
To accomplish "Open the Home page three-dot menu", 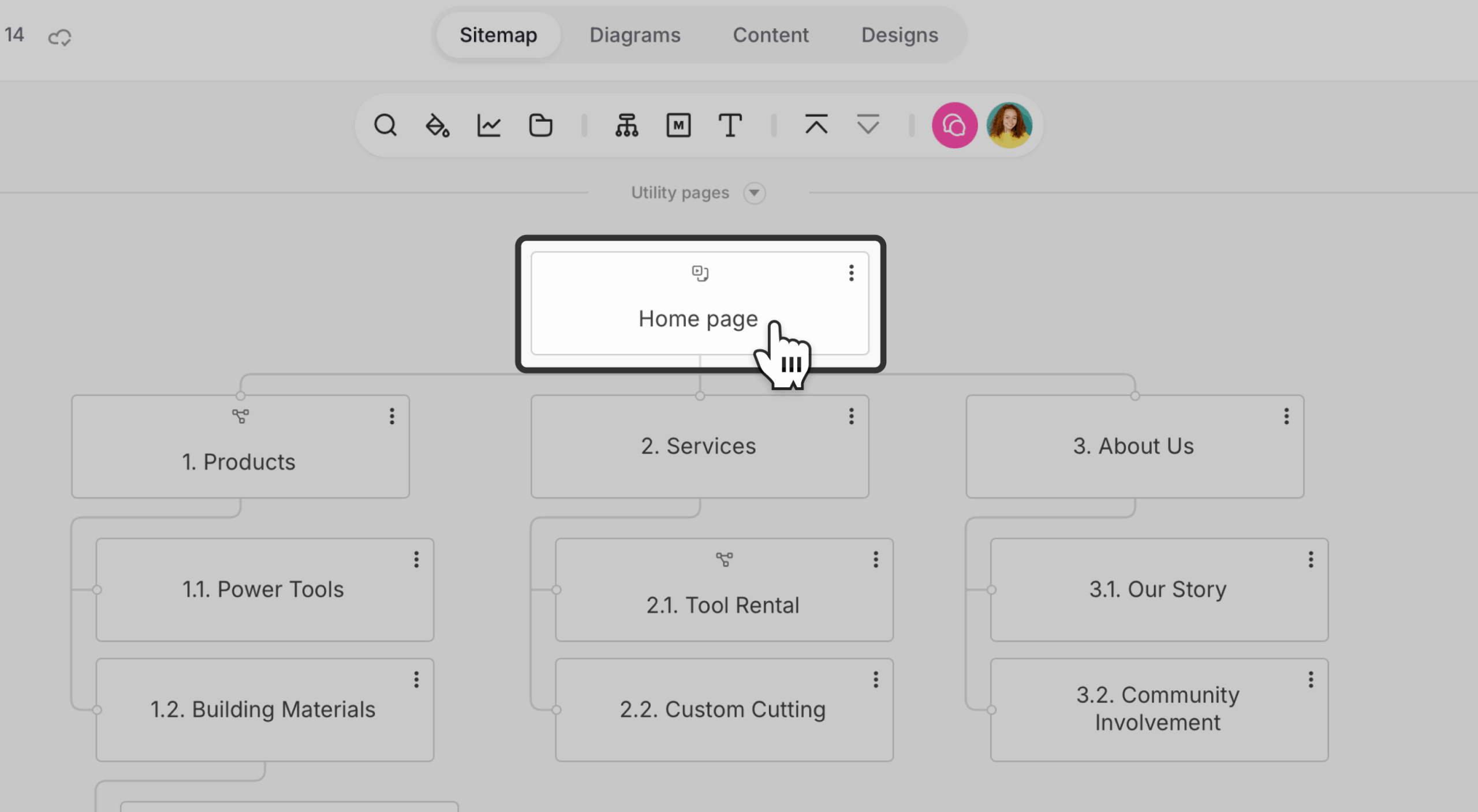I will (851, 273).
